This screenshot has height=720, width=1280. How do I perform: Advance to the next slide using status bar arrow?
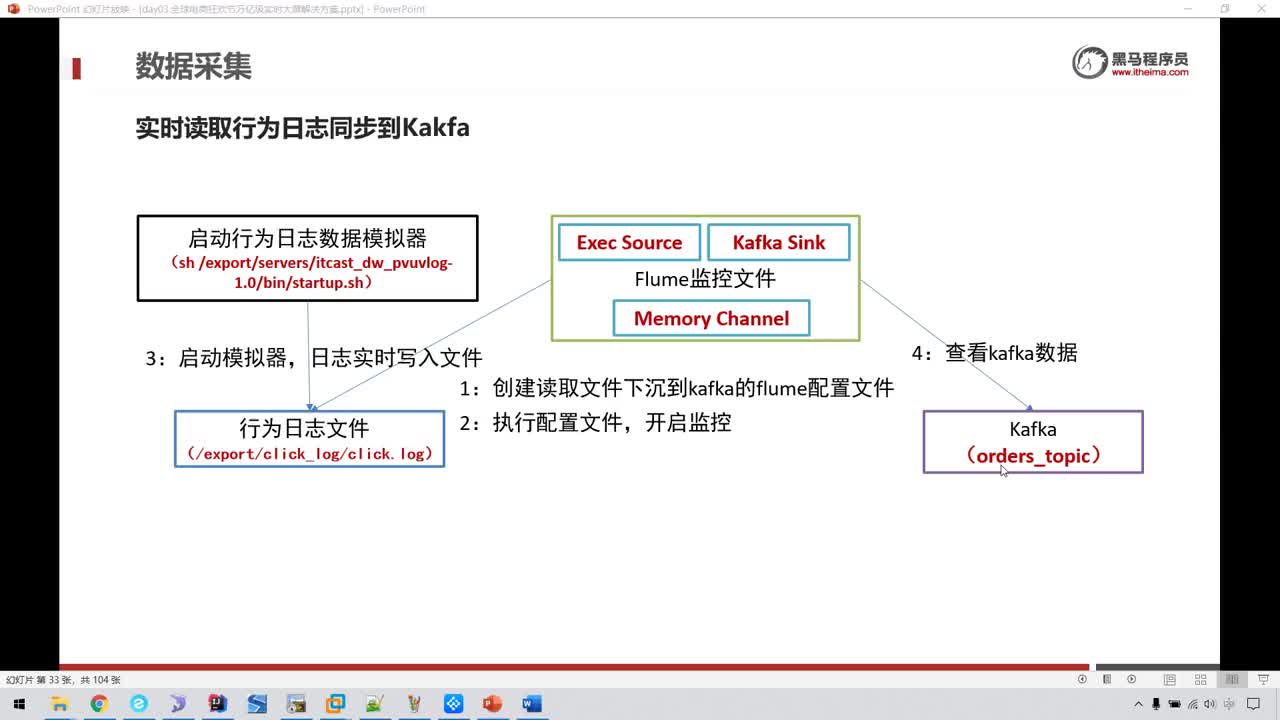click(1132, 680)
